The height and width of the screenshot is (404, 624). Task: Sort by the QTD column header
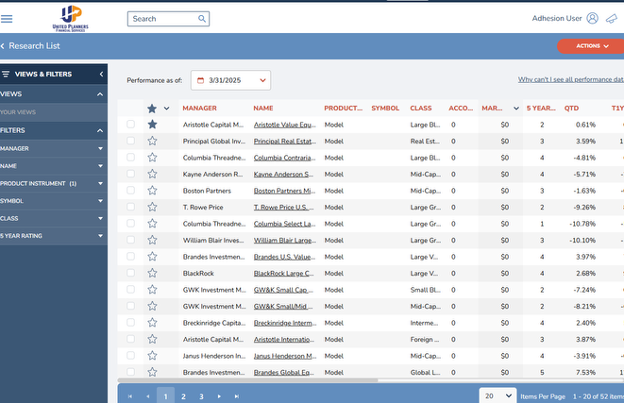571,108
